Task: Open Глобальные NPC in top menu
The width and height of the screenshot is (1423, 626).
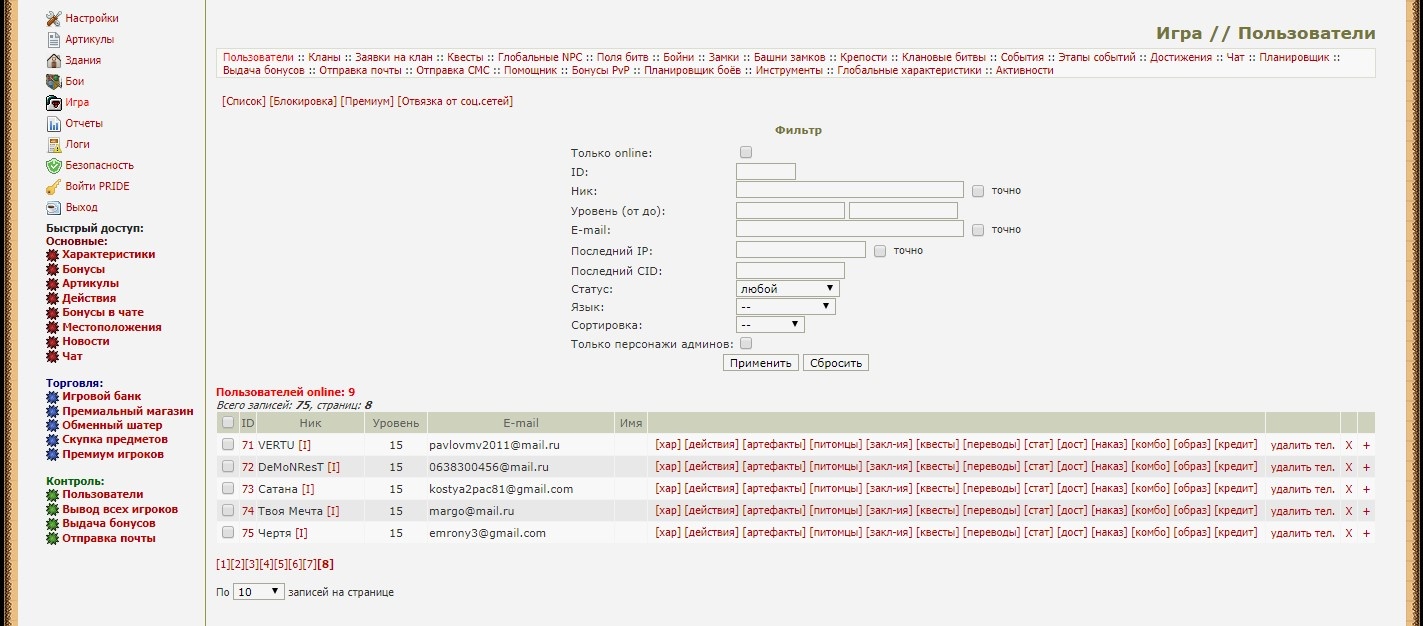Action: (x=540, y=58)
